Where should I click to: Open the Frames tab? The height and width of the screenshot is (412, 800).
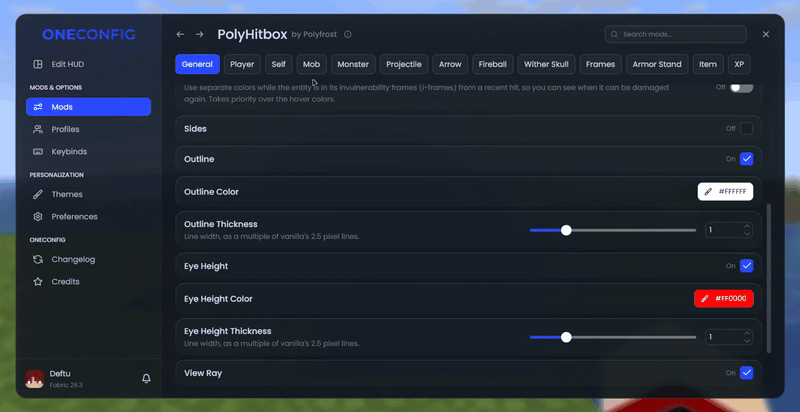pos(601,64)
